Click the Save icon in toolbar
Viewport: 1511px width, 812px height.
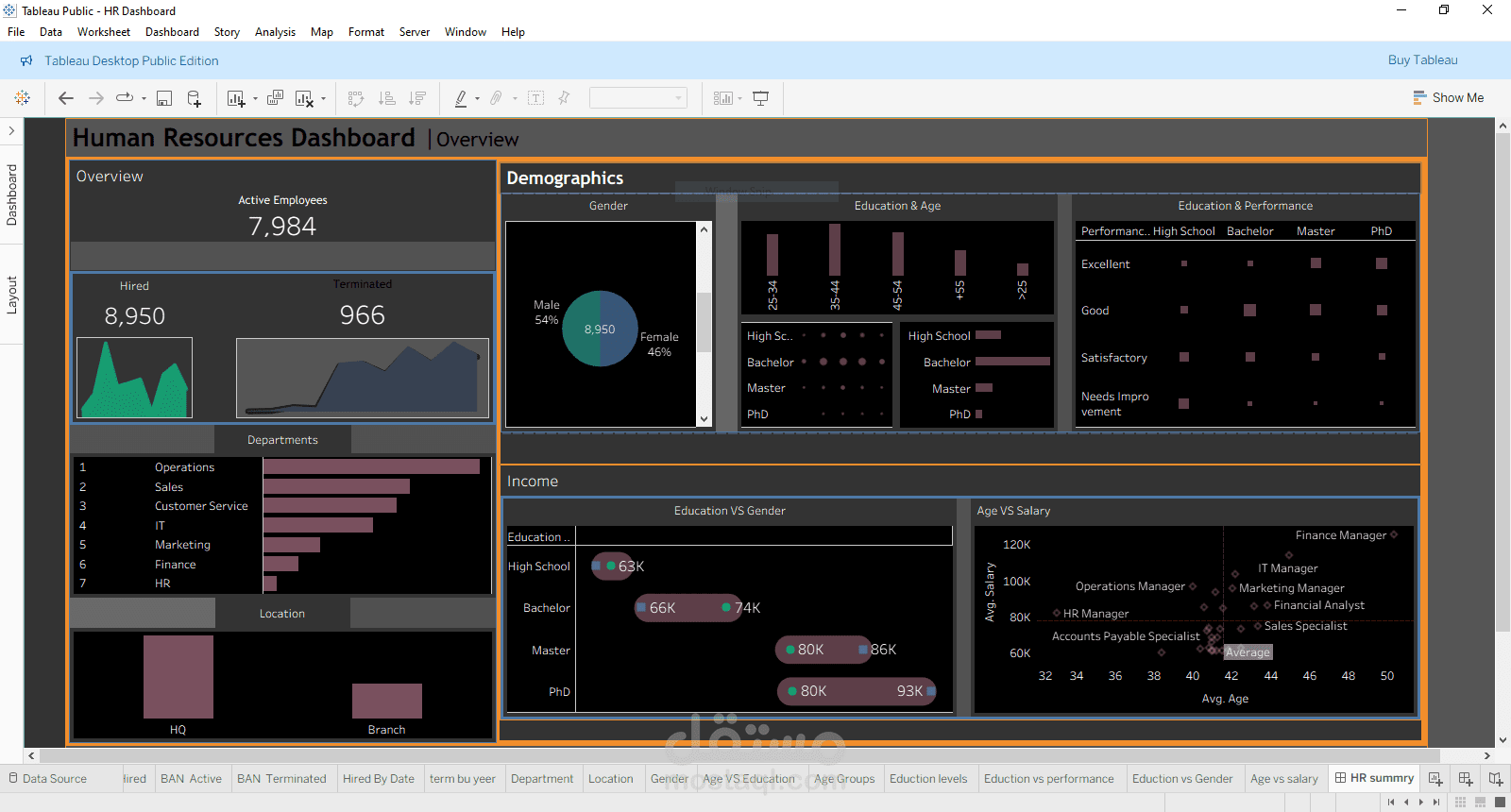tap(164, 98)
